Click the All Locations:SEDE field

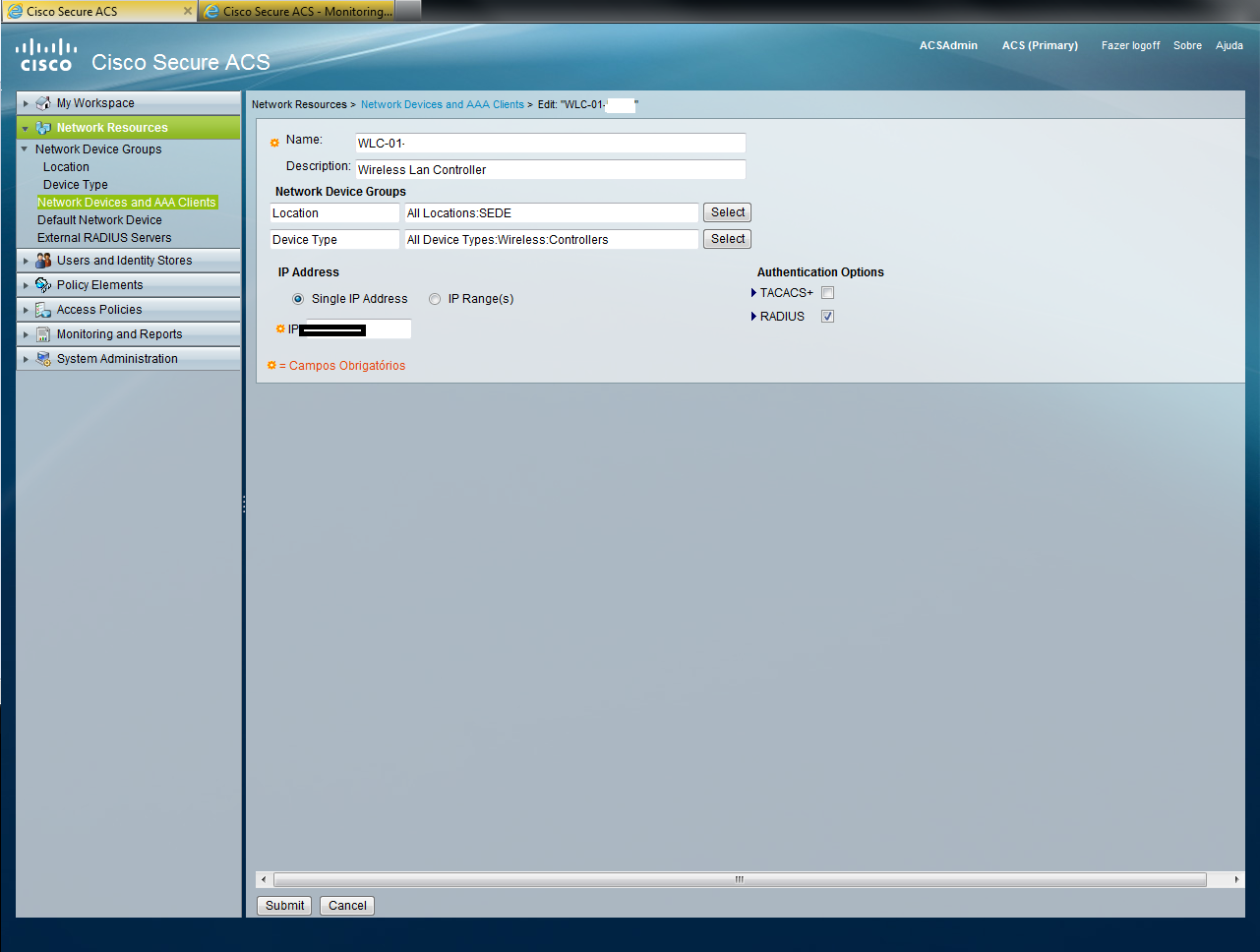point(552,213)
